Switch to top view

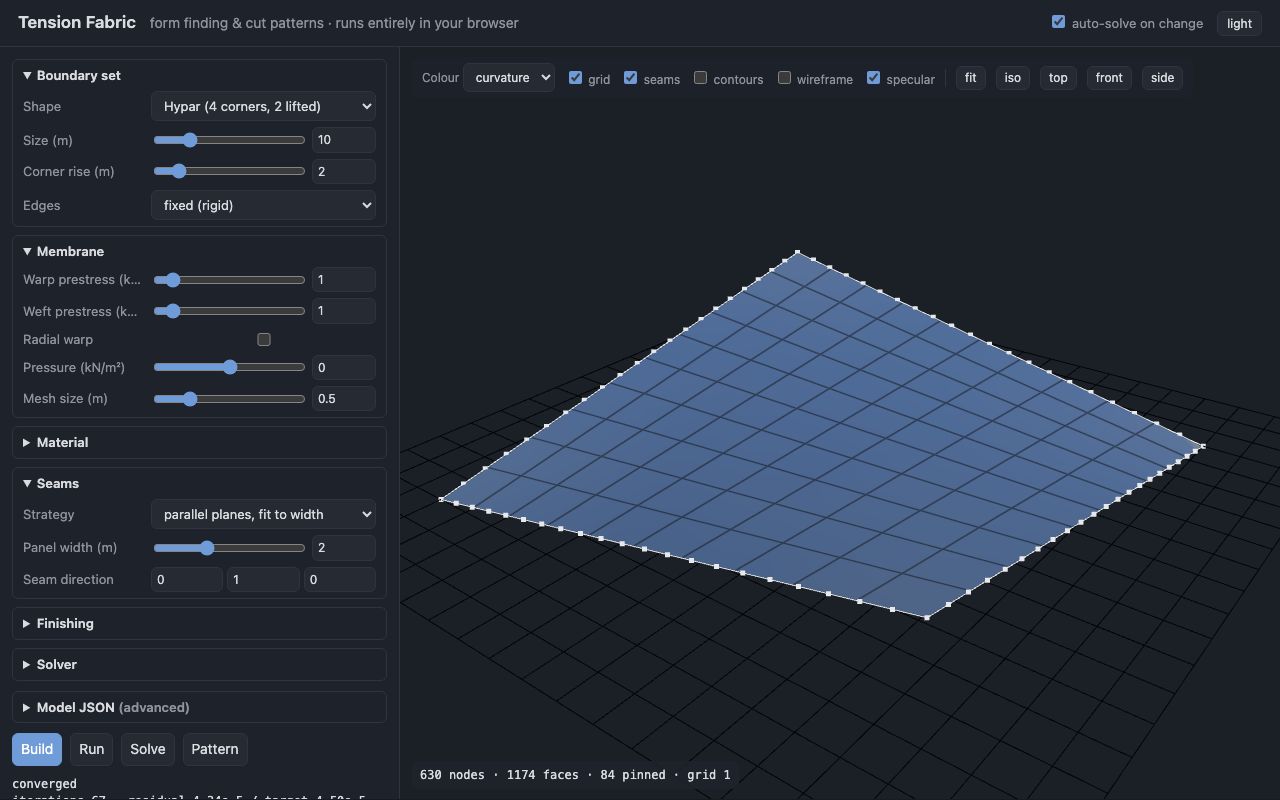[x=1058, y=77]
